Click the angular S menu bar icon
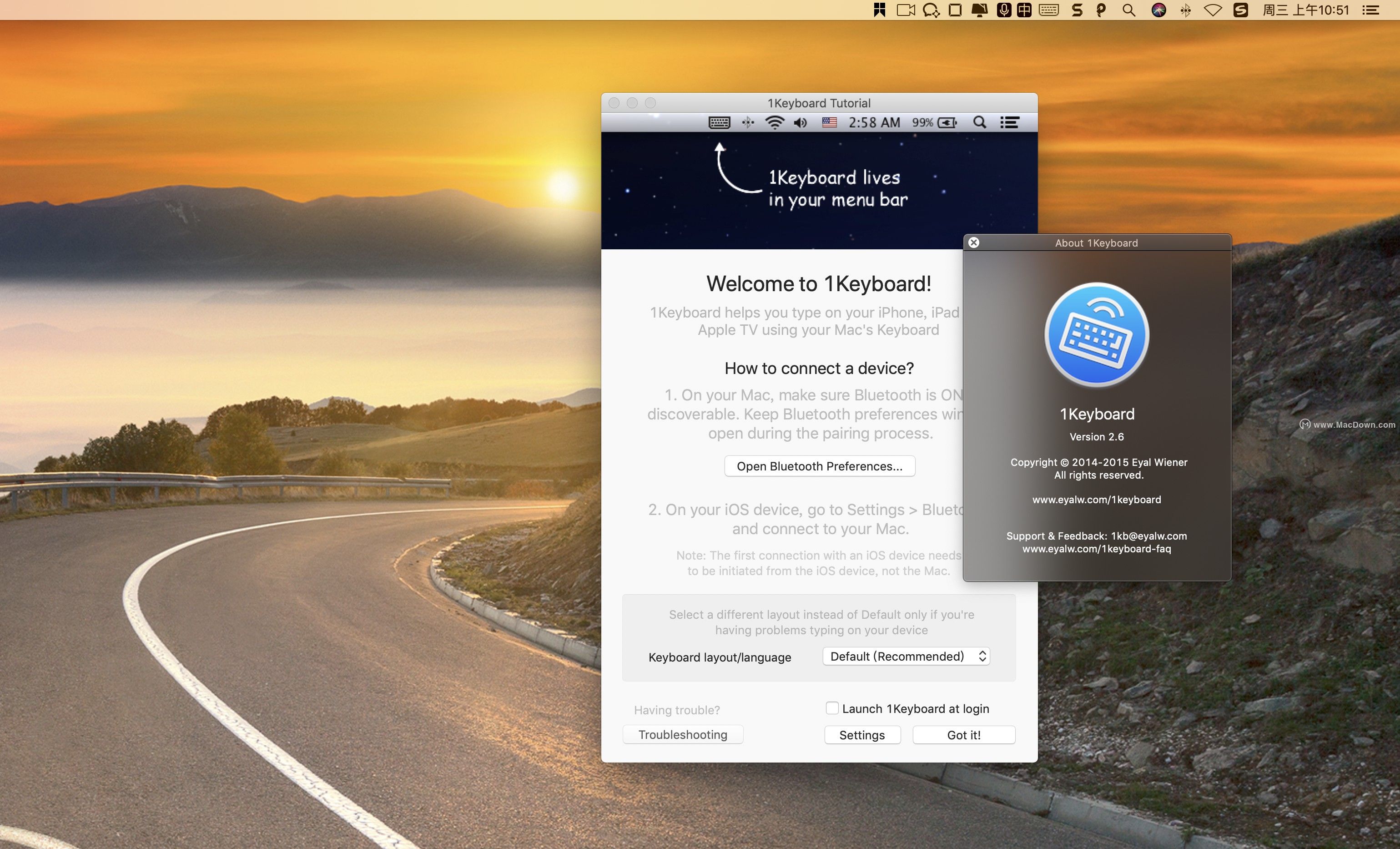Image resolution: width=1400 pixels, height=849 pixels. [1077, 10]
